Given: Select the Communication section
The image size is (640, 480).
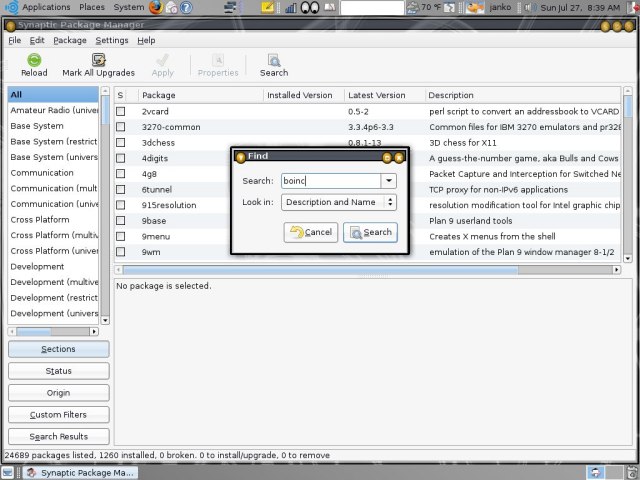Looking at the screenshot, I should click(53, 173).
